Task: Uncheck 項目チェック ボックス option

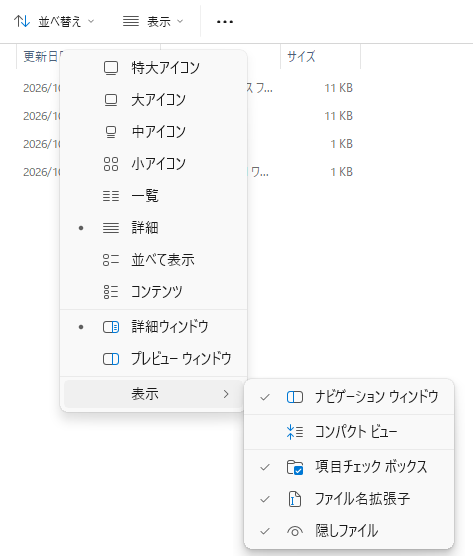Action: pyautogui.click(x=265, y=467)
